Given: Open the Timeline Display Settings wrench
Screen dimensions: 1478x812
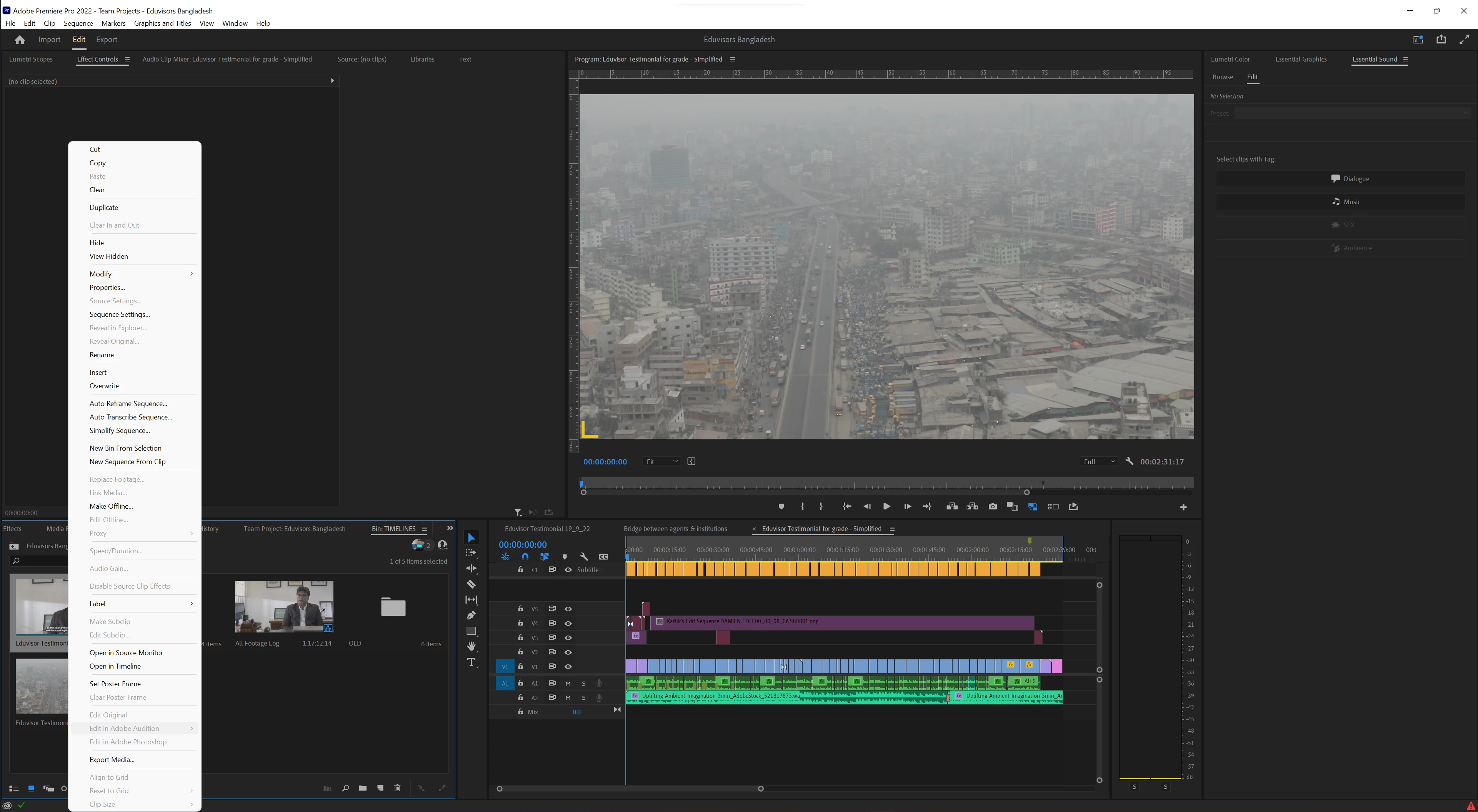Looking at the screenshot, I should point(583,556).
